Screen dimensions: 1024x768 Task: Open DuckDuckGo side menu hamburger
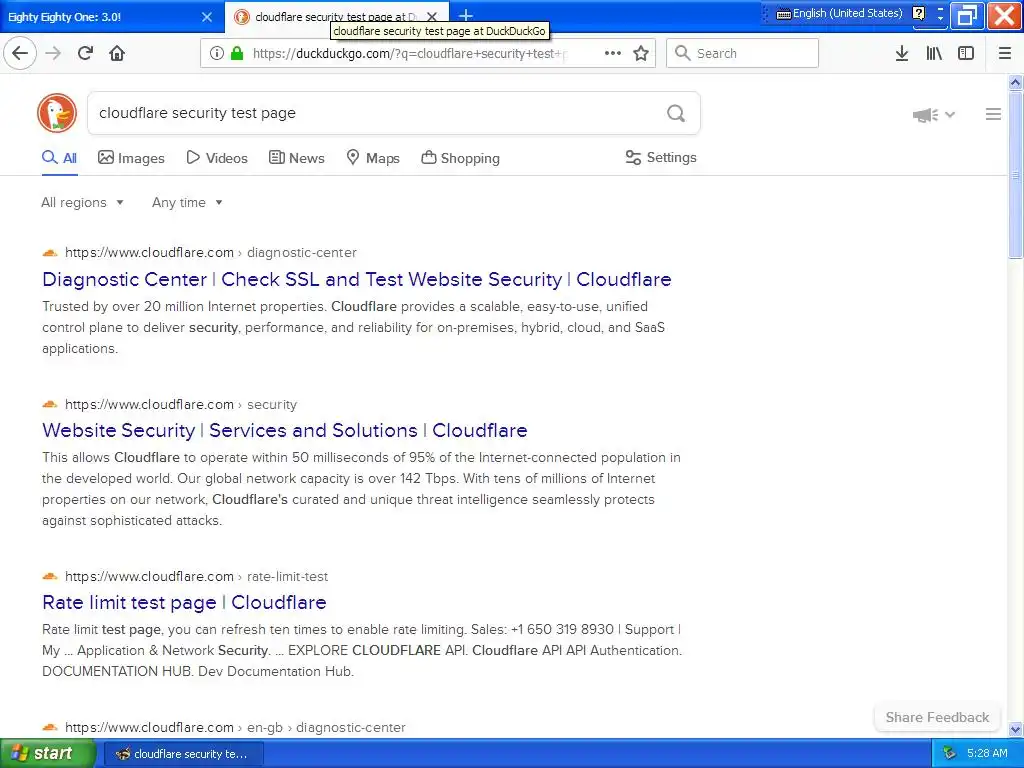pos(993,114)
